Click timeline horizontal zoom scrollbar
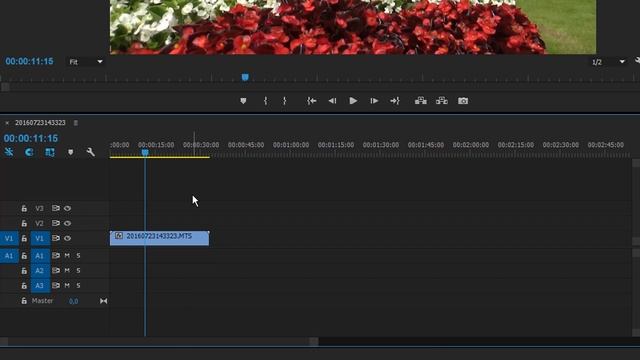 (159, 341)
